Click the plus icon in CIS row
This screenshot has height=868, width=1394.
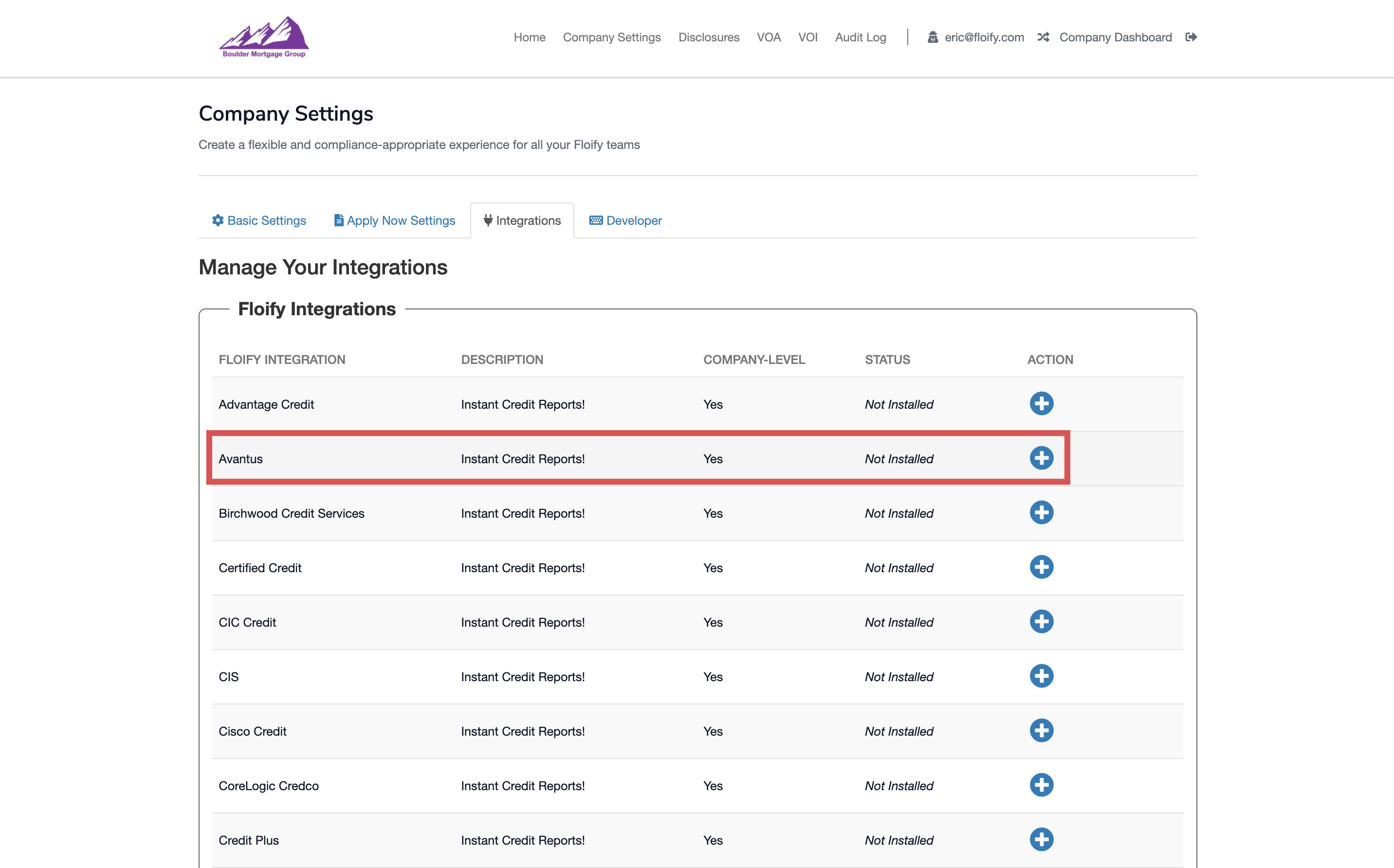[x=1041, y=676]
